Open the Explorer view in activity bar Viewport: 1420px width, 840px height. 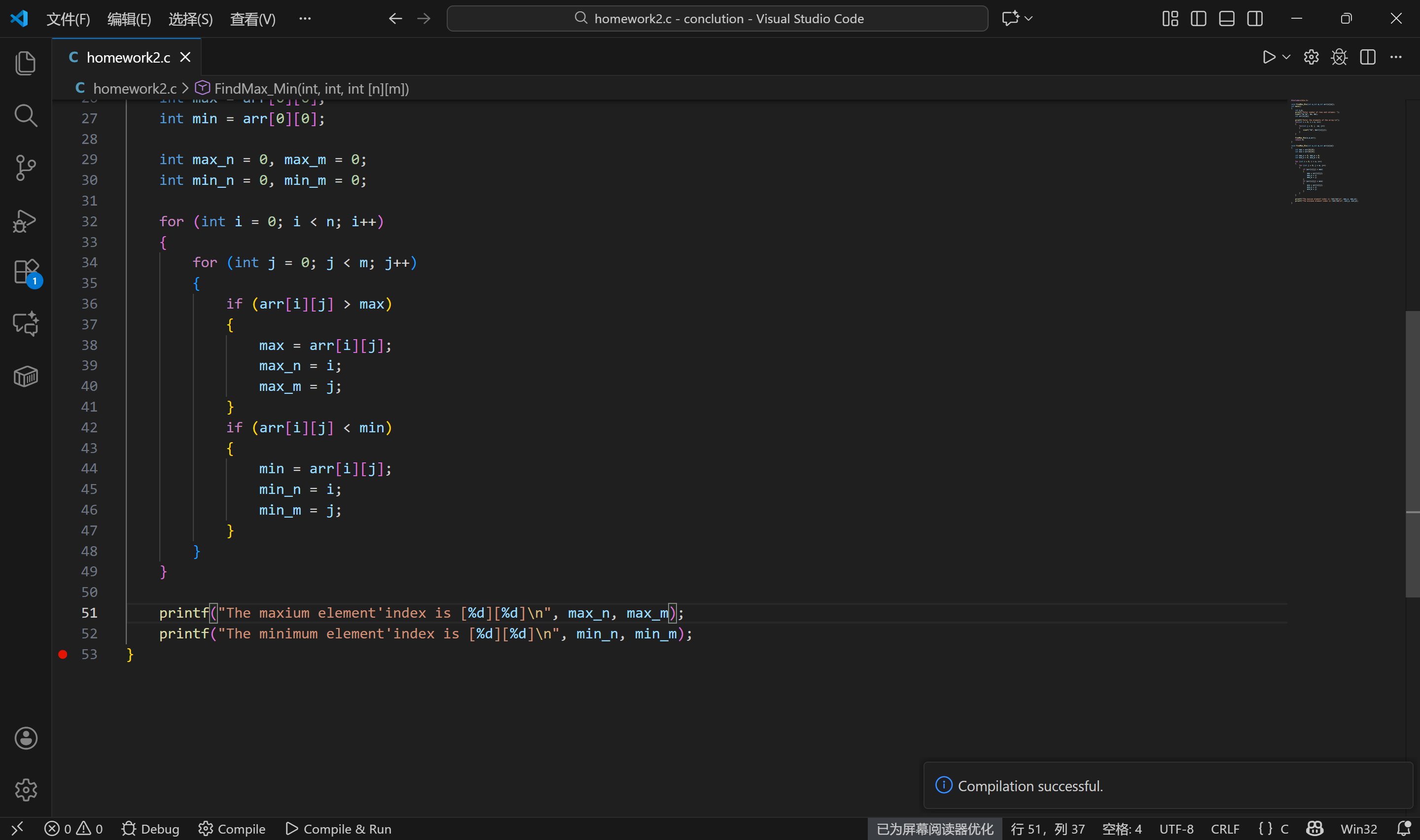[26, 63]
